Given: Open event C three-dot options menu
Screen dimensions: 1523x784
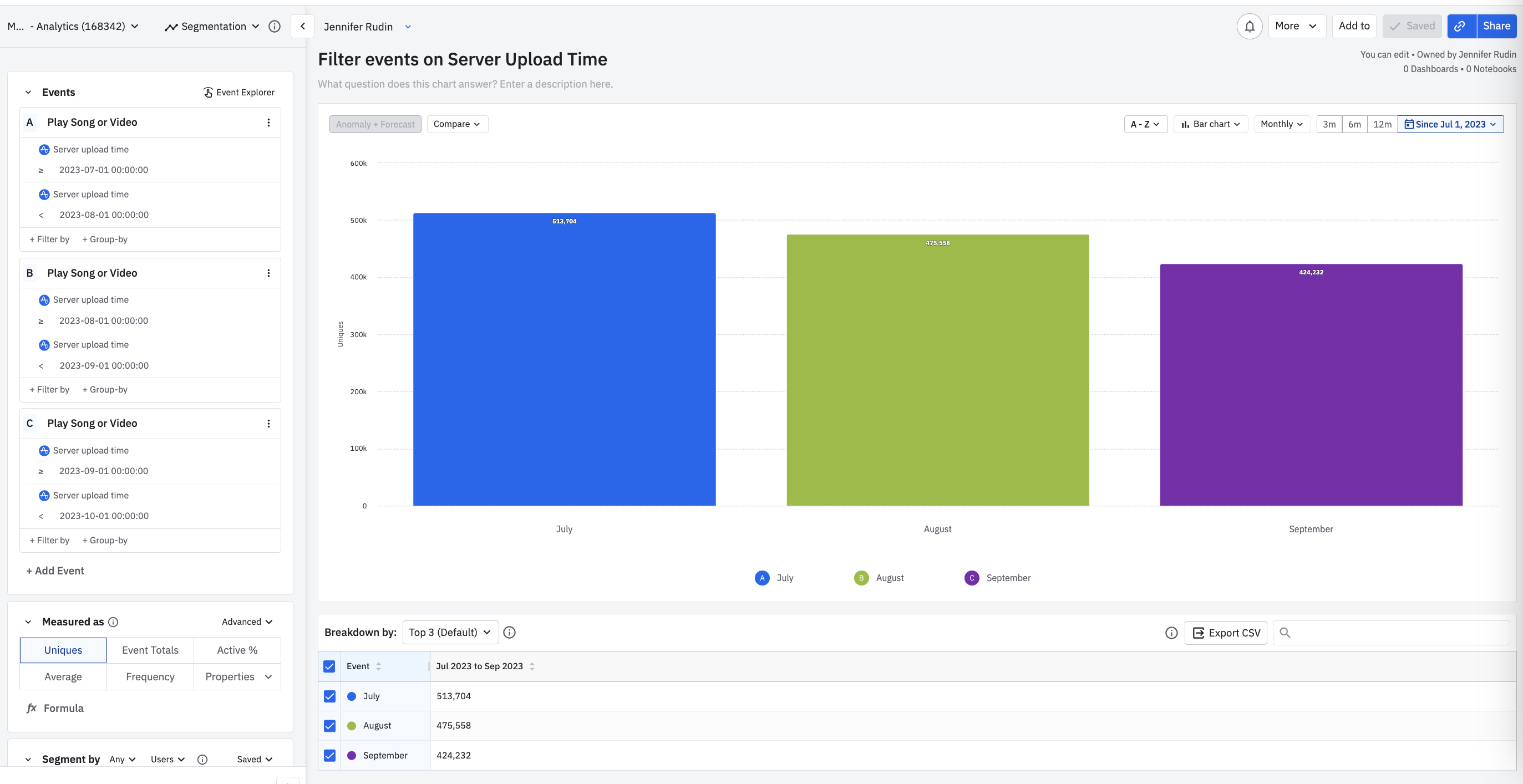Looking at the screenshot, I should (268, 424).
